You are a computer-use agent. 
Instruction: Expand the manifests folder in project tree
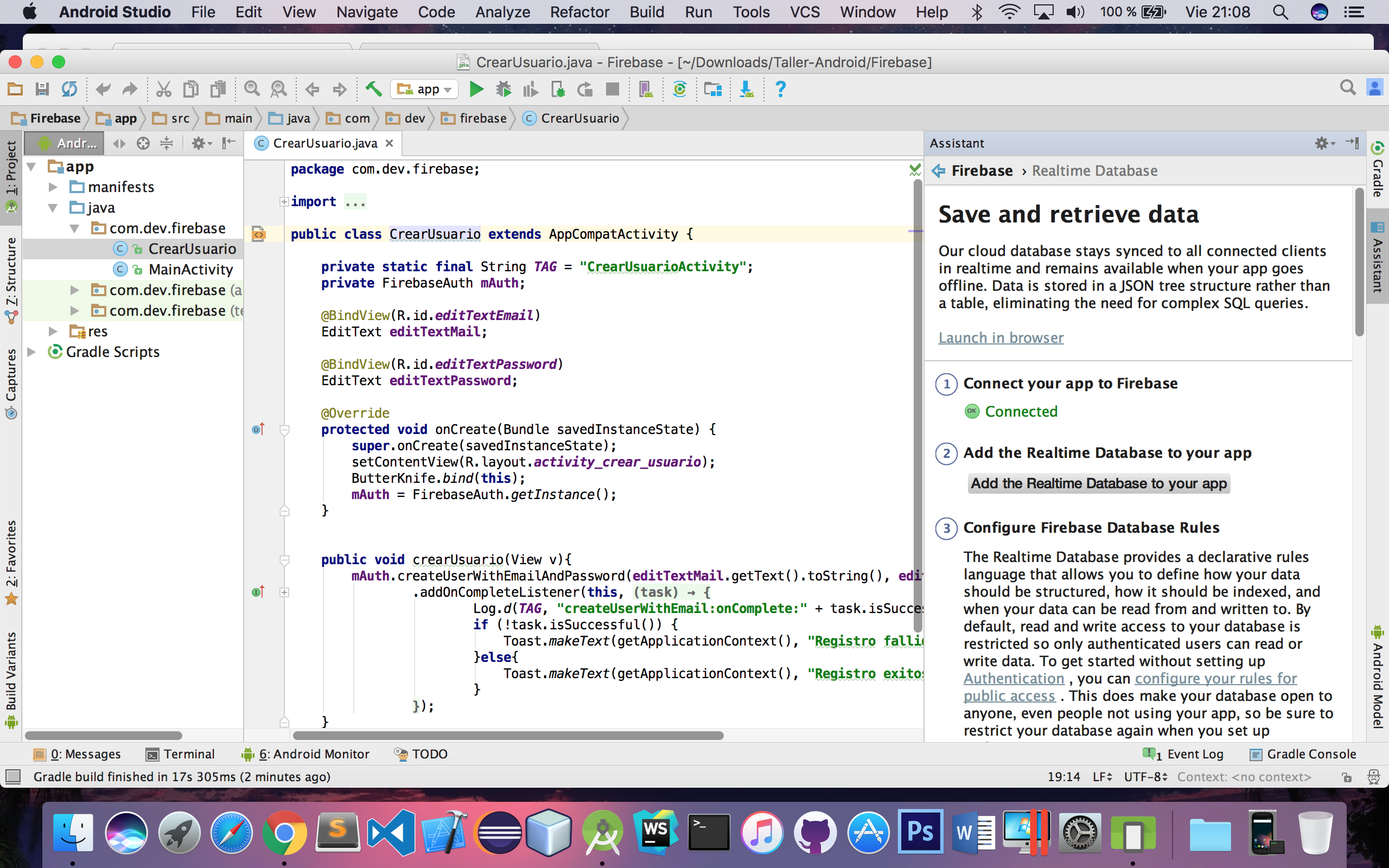click(53, 187)
